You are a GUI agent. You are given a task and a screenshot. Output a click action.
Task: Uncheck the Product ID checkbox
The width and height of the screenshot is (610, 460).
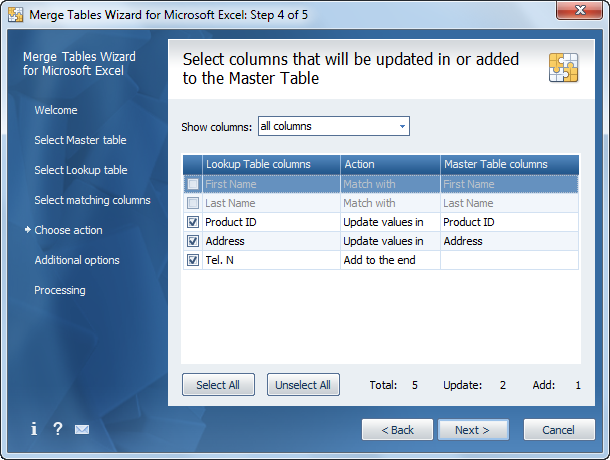pos(193,222)
